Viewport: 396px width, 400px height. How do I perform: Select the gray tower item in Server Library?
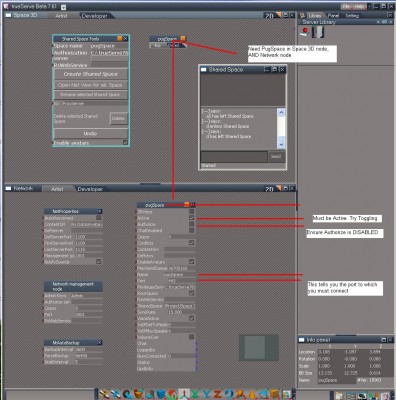coord(318,32)
